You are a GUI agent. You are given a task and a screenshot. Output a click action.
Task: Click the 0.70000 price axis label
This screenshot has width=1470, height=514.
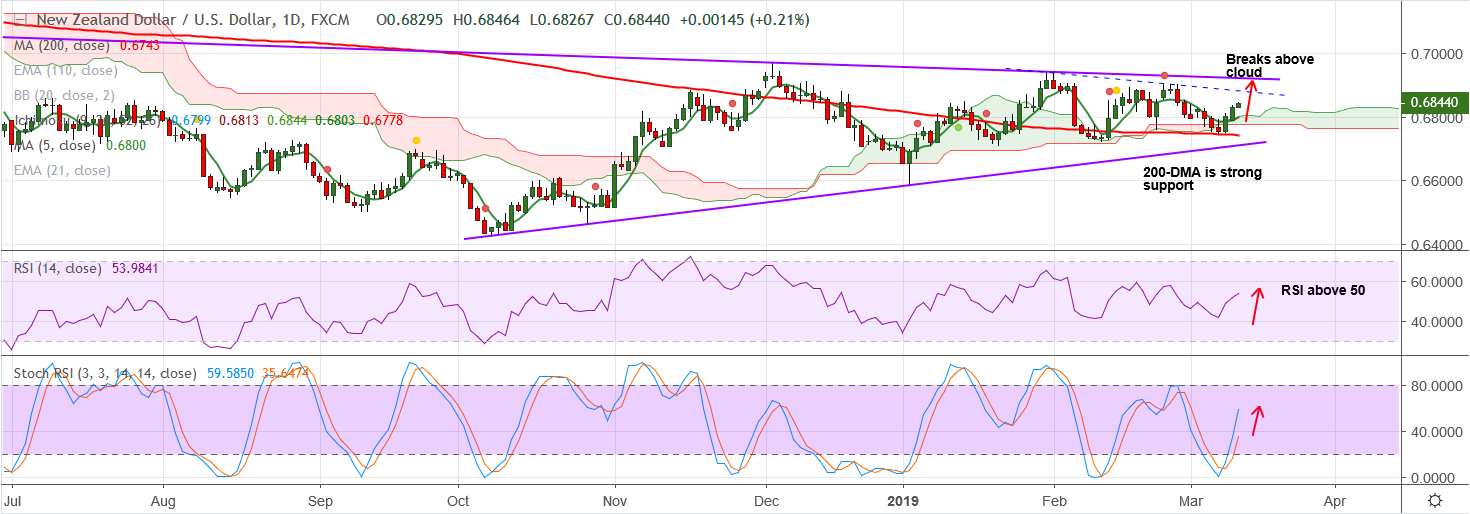click(1436, 53)
